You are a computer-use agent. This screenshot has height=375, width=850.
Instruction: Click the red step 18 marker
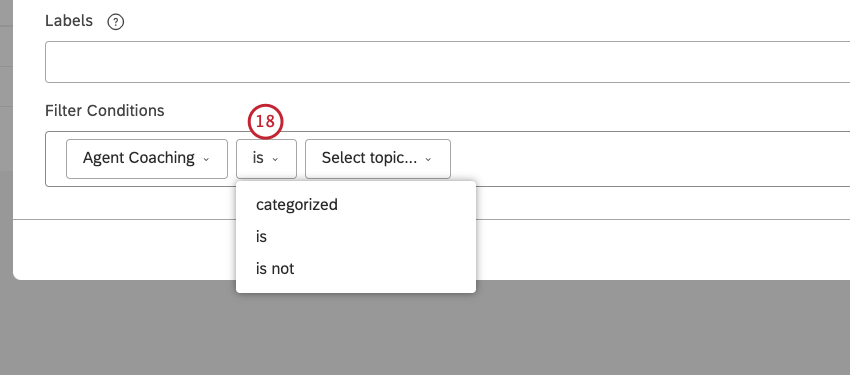(266, 121)
